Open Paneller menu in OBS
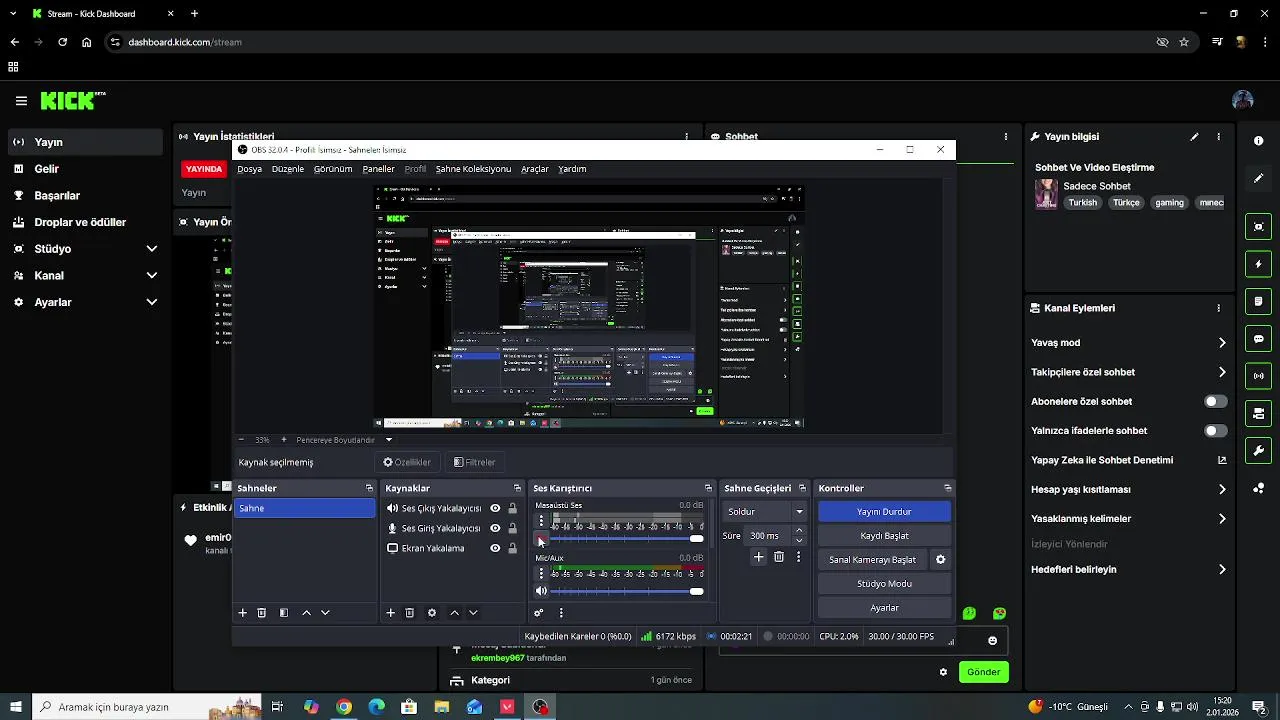The height and width of the screenshot is (720, 1280). click(x=378, y=169)
